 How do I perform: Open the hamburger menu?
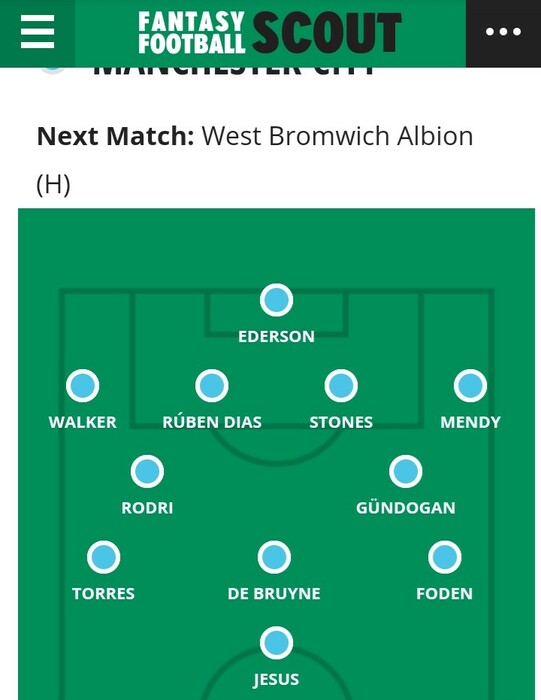pyautogui.click(x=37, y=32)
